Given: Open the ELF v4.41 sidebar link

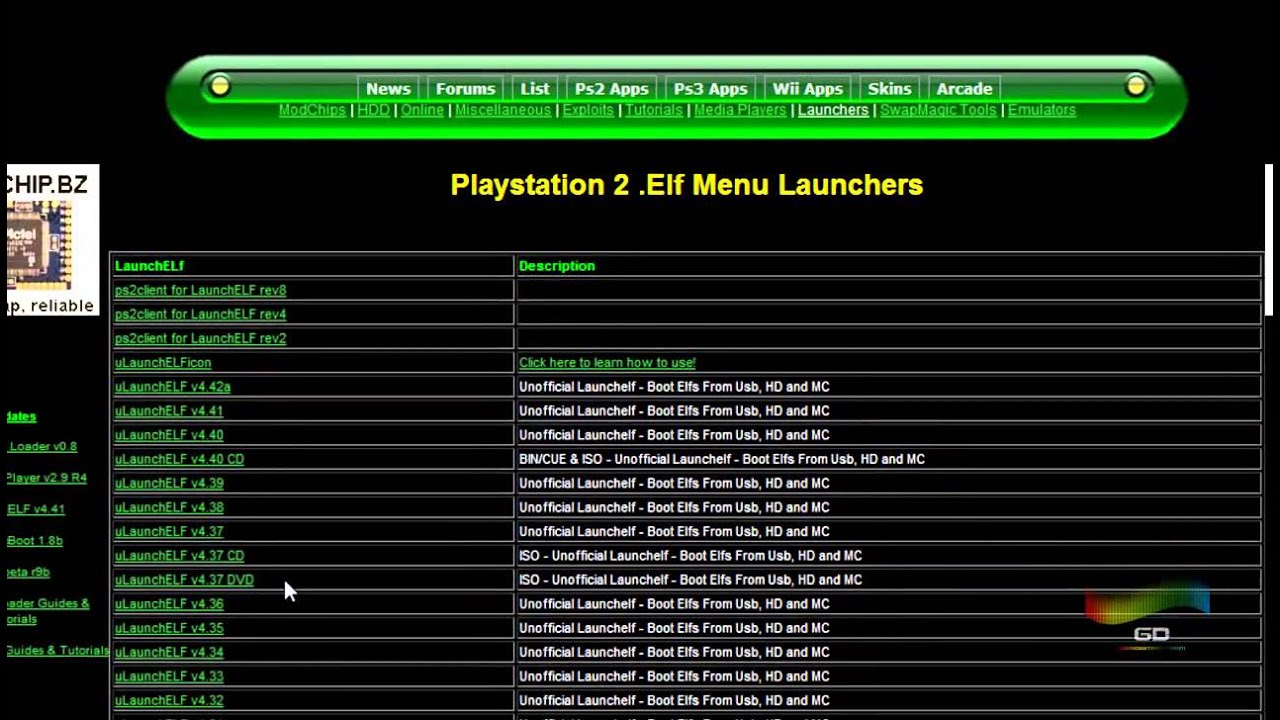Looking at the screenshot, I should click(35, 509).
